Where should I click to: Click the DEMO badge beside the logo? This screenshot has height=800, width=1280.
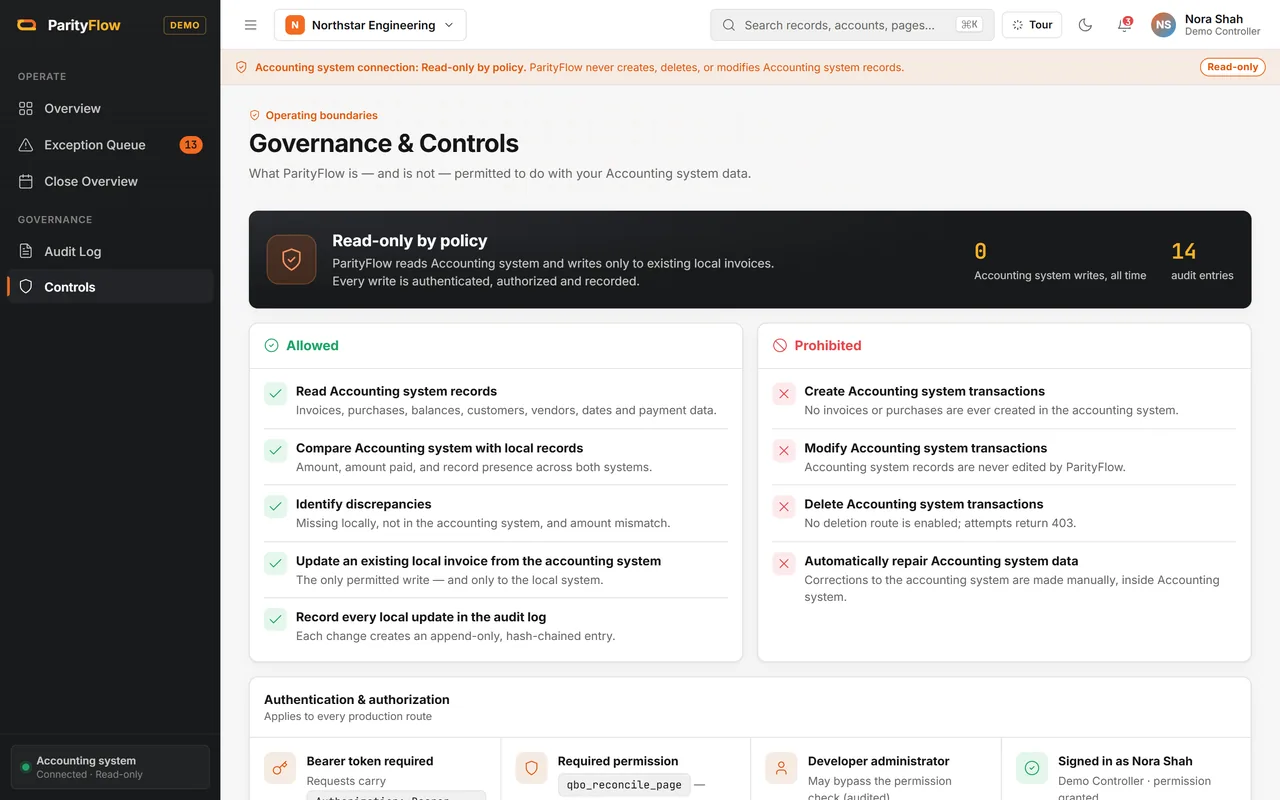pos(185,25)
